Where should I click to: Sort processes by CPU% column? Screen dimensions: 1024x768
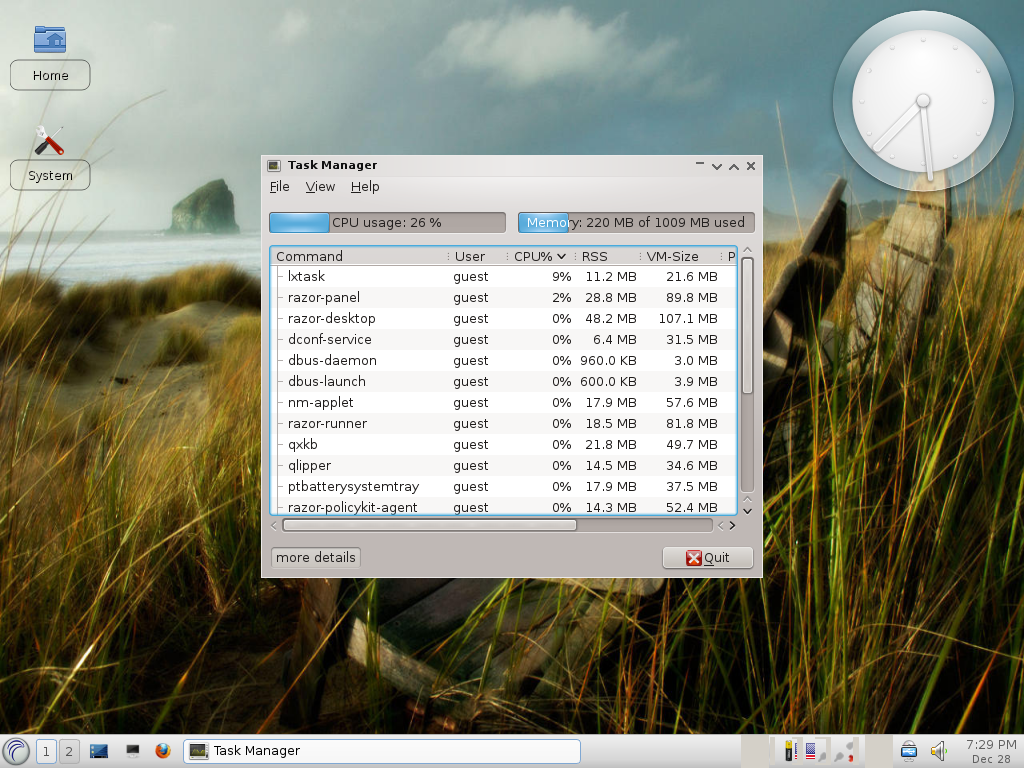[x=539, y=256]
